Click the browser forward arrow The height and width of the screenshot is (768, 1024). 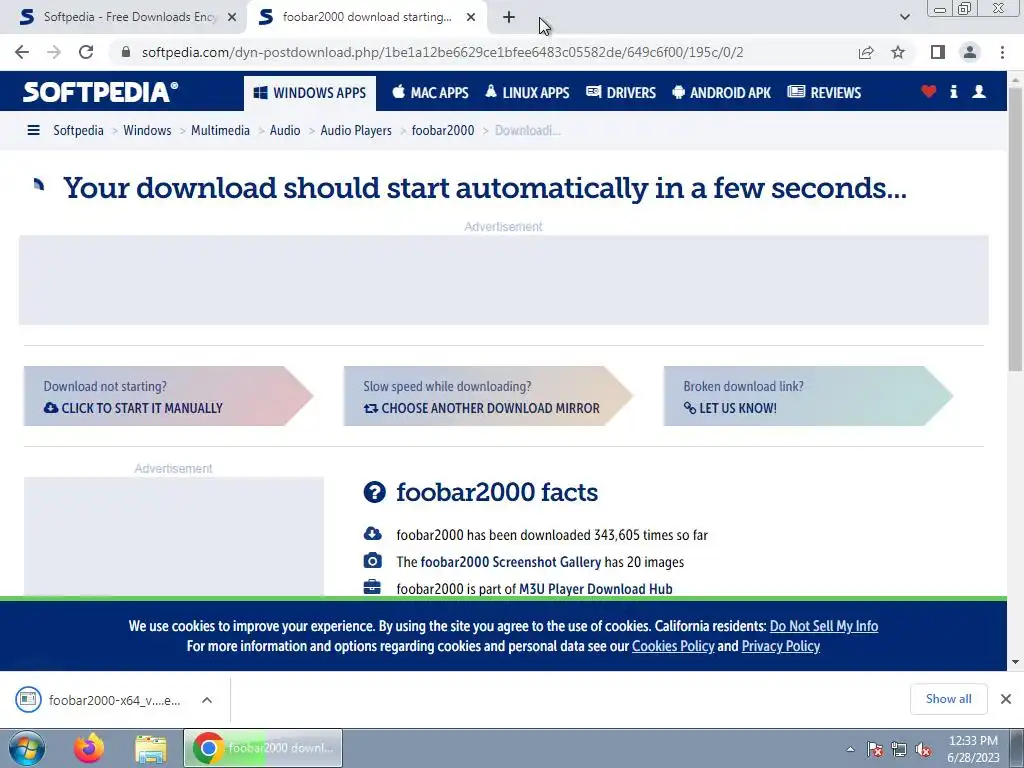(x=54, y=52)
